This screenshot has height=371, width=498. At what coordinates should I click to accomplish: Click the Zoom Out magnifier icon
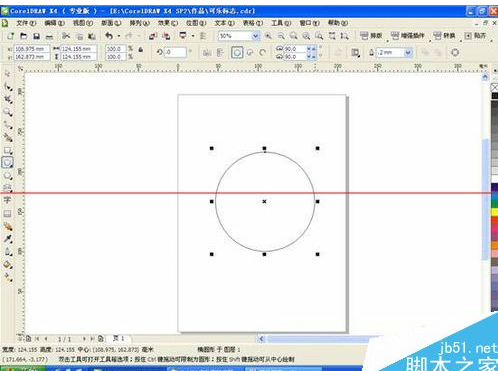coord(281,36)
